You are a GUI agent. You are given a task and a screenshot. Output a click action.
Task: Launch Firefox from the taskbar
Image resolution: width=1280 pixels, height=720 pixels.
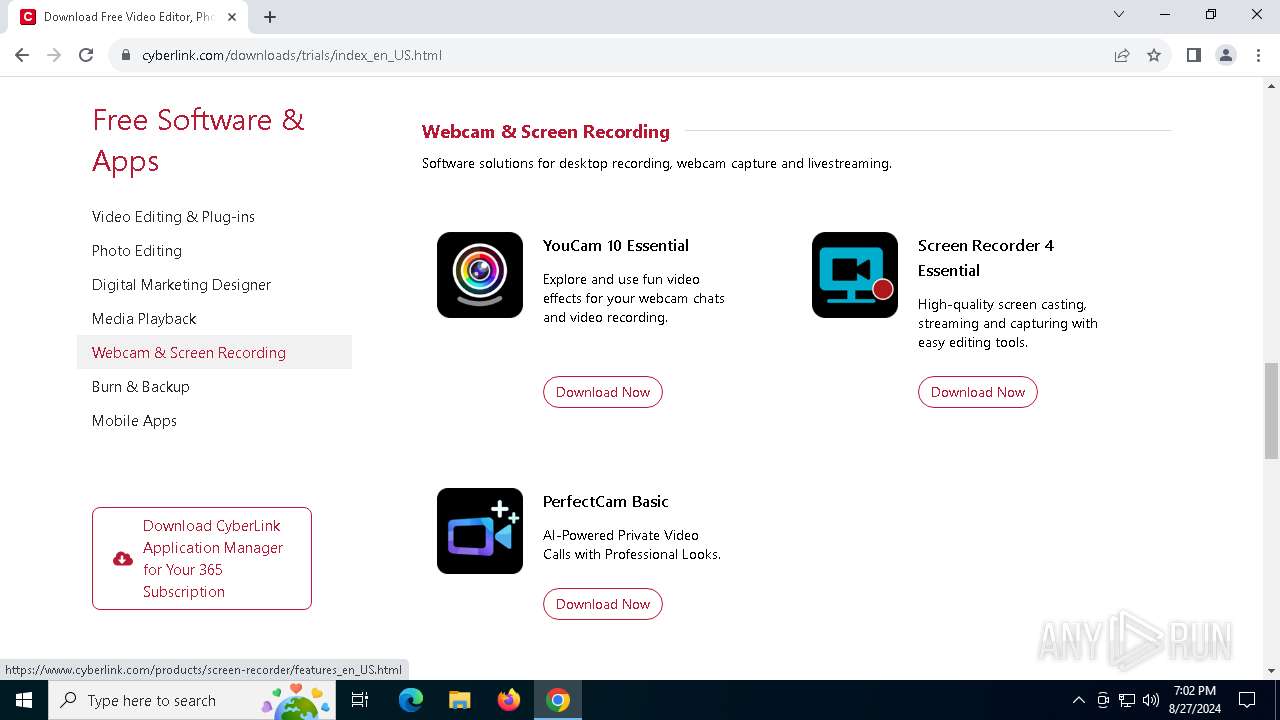tap(509, 700)
